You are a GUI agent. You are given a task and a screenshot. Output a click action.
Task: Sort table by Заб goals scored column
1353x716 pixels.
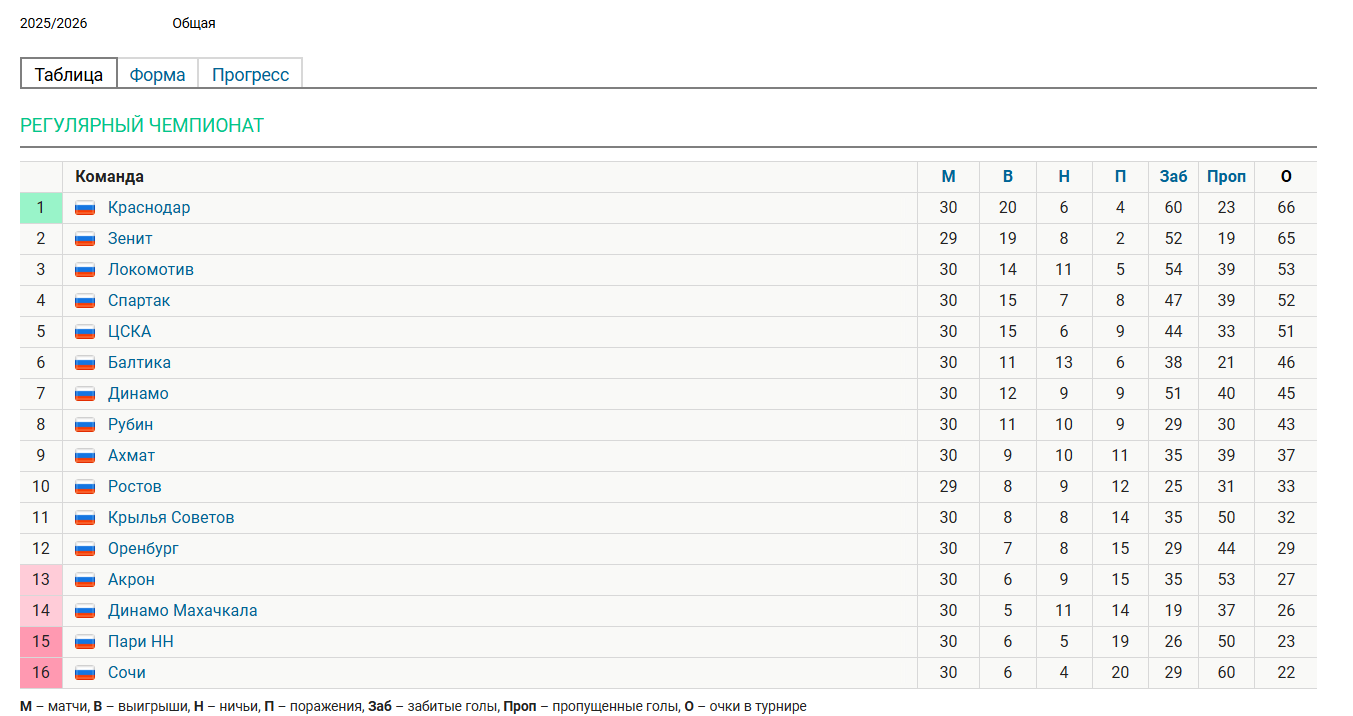1174,177
